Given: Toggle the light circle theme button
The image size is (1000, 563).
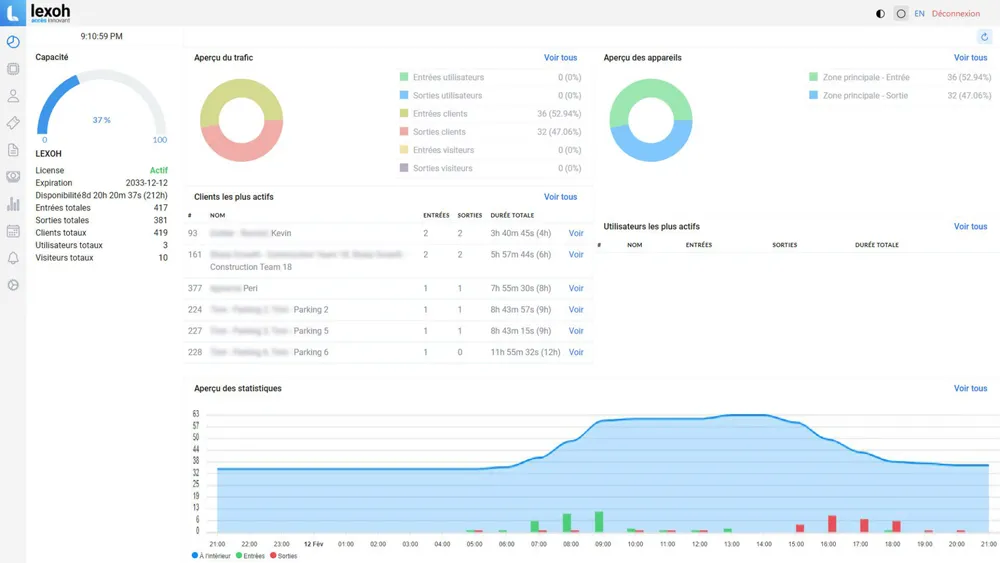Looking at the screenshot, I should pyautogui.click(x=901, y=14).
